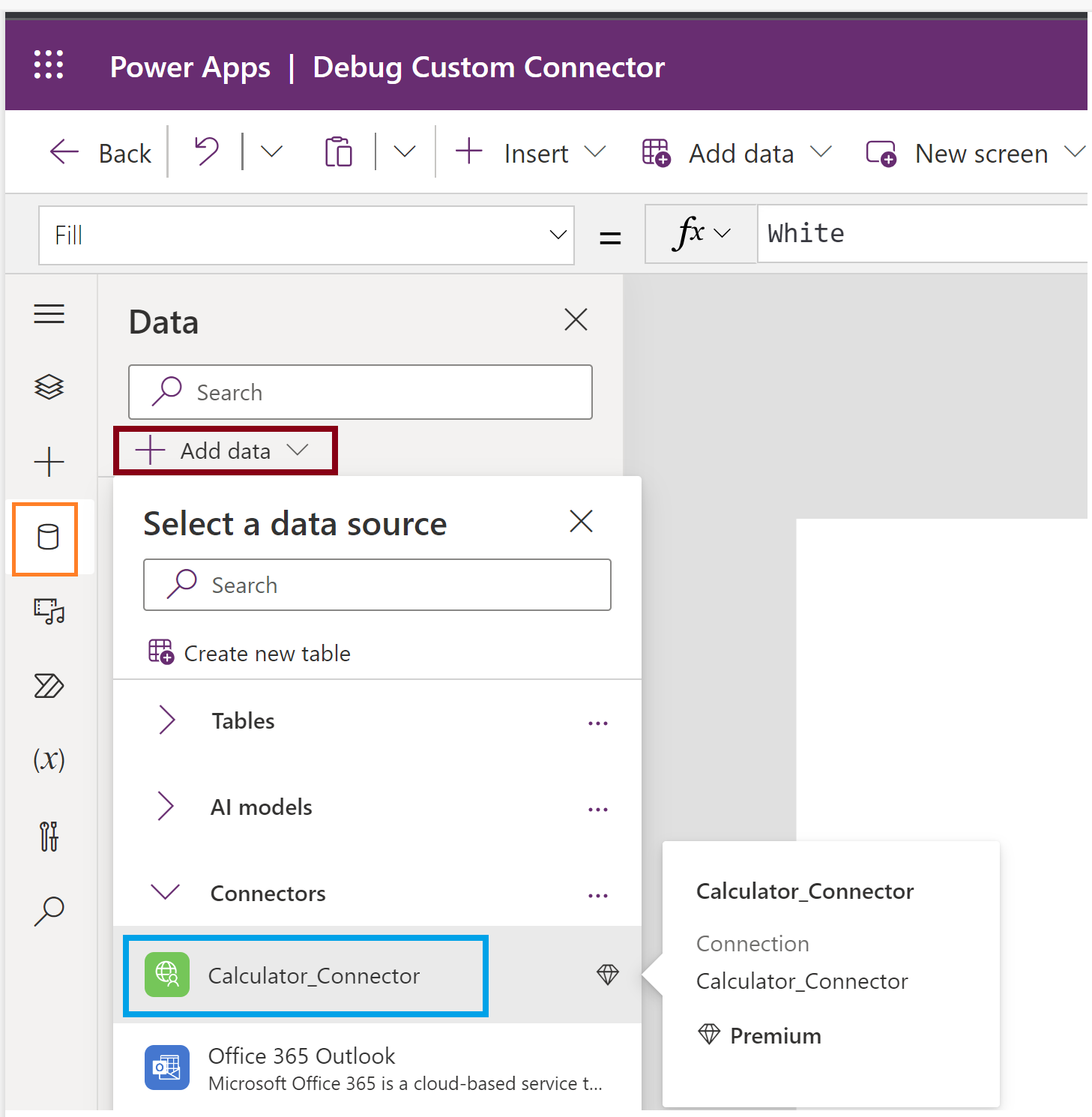Viewport: 1092px width, 1117px height.
Task: Open the Fill property dropdown
Action: [x=306, y=235]
